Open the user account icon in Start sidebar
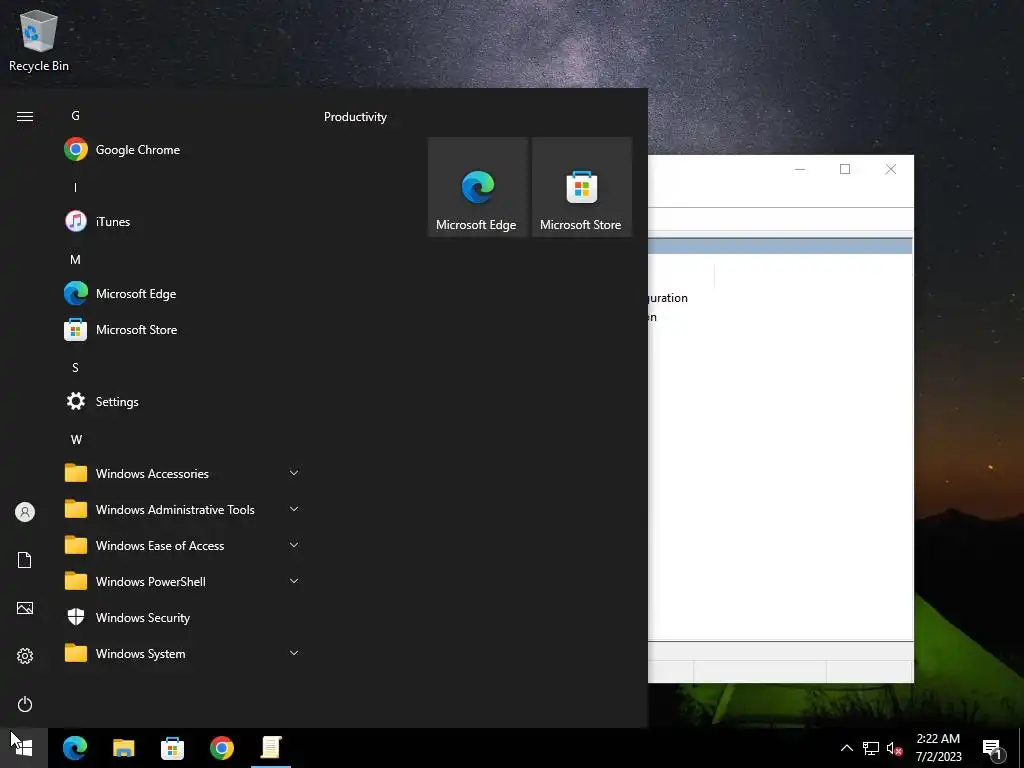Screen dimensions: 1024x768 [25, 512]
